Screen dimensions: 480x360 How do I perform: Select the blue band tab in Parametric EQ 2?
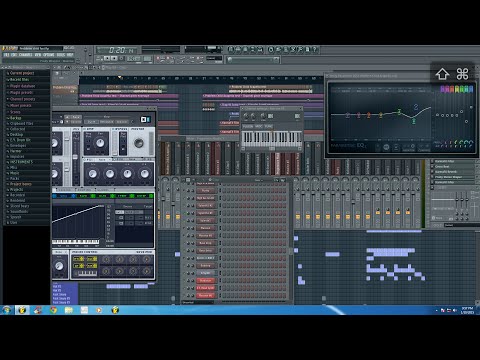[471, 89]
